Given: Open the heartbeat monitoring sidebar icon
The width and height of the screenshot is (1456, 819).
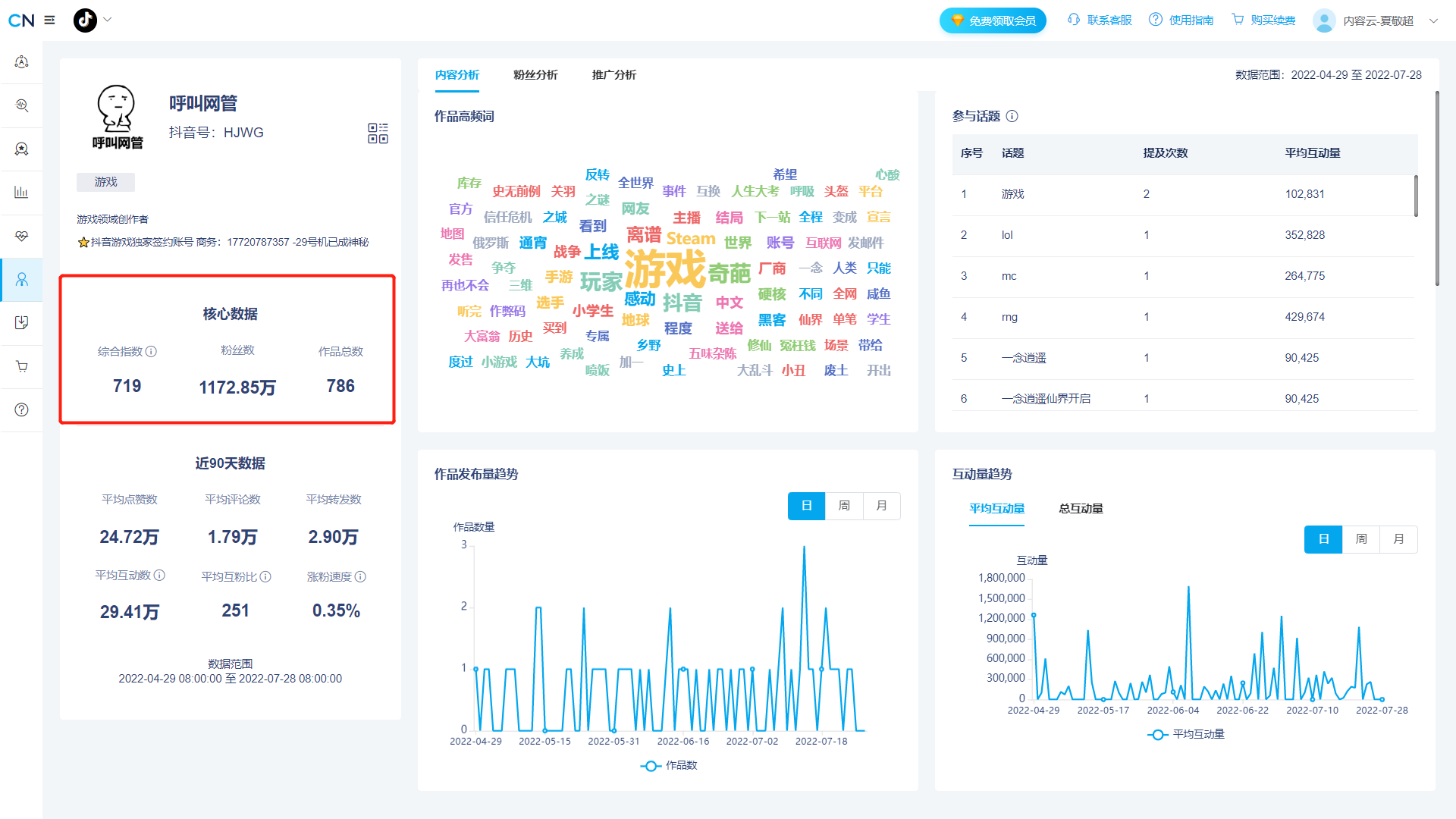Looking at the screenshot, I should point(22,236).
